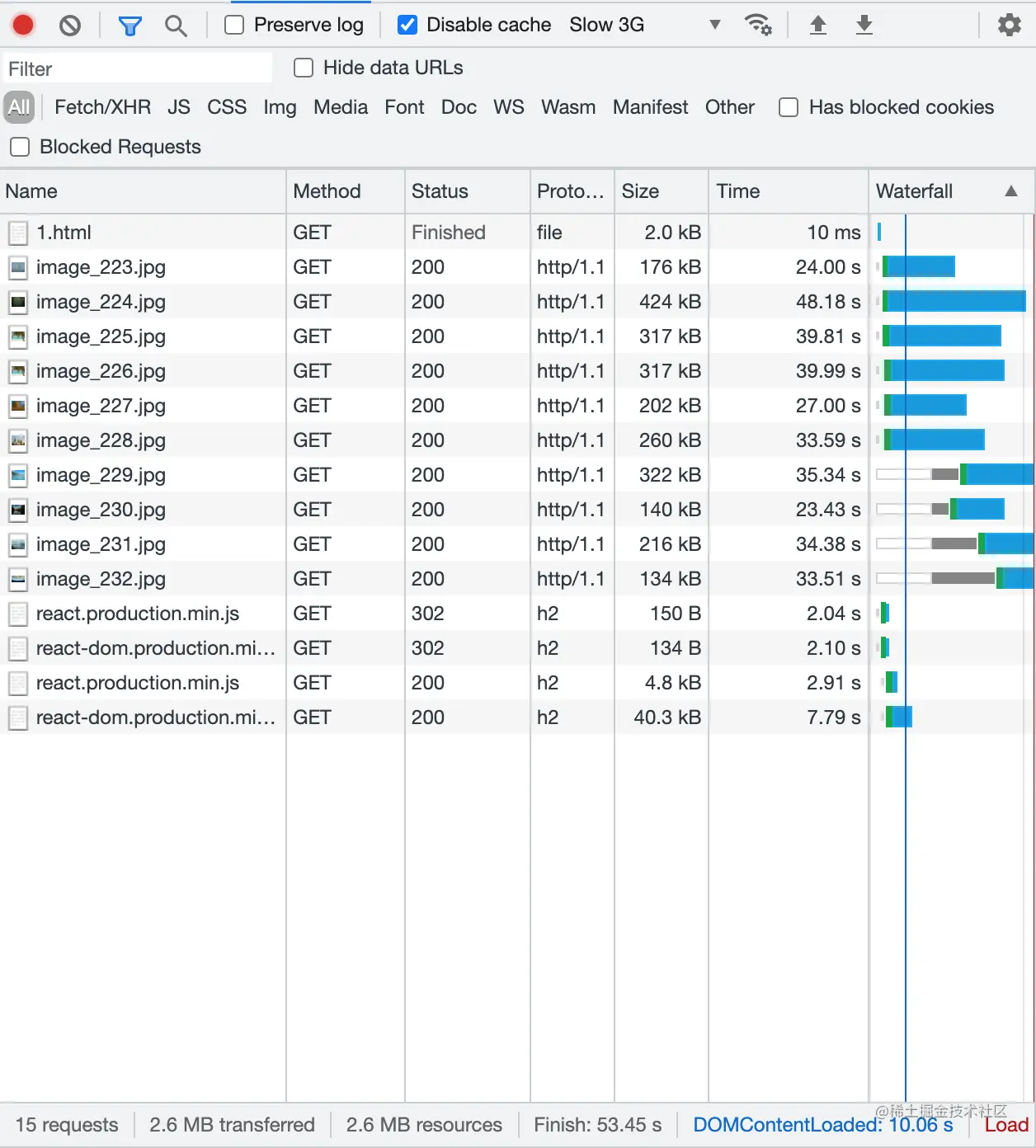This screenshot has height=1148, width=1036.
Task: Export the network log as HAR
Action: 864,25
